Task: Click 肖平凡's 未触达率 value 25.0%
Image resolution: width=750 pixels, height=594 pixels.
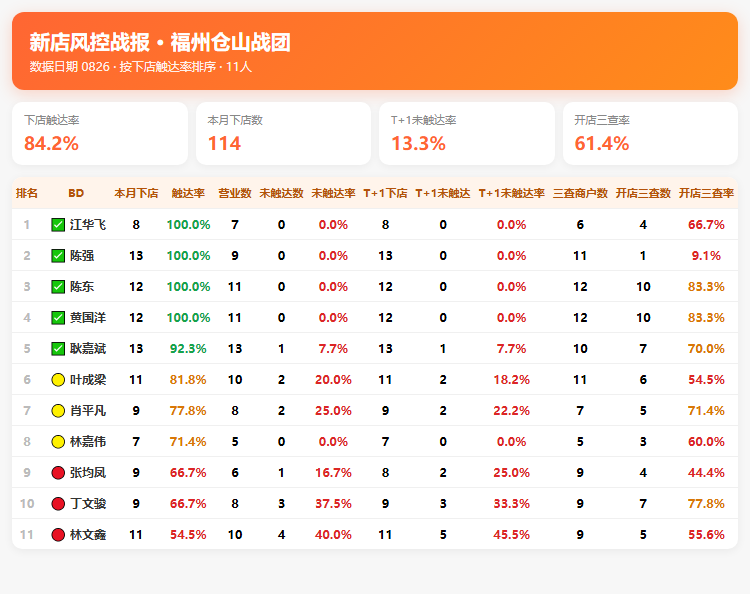Action: 333,411
